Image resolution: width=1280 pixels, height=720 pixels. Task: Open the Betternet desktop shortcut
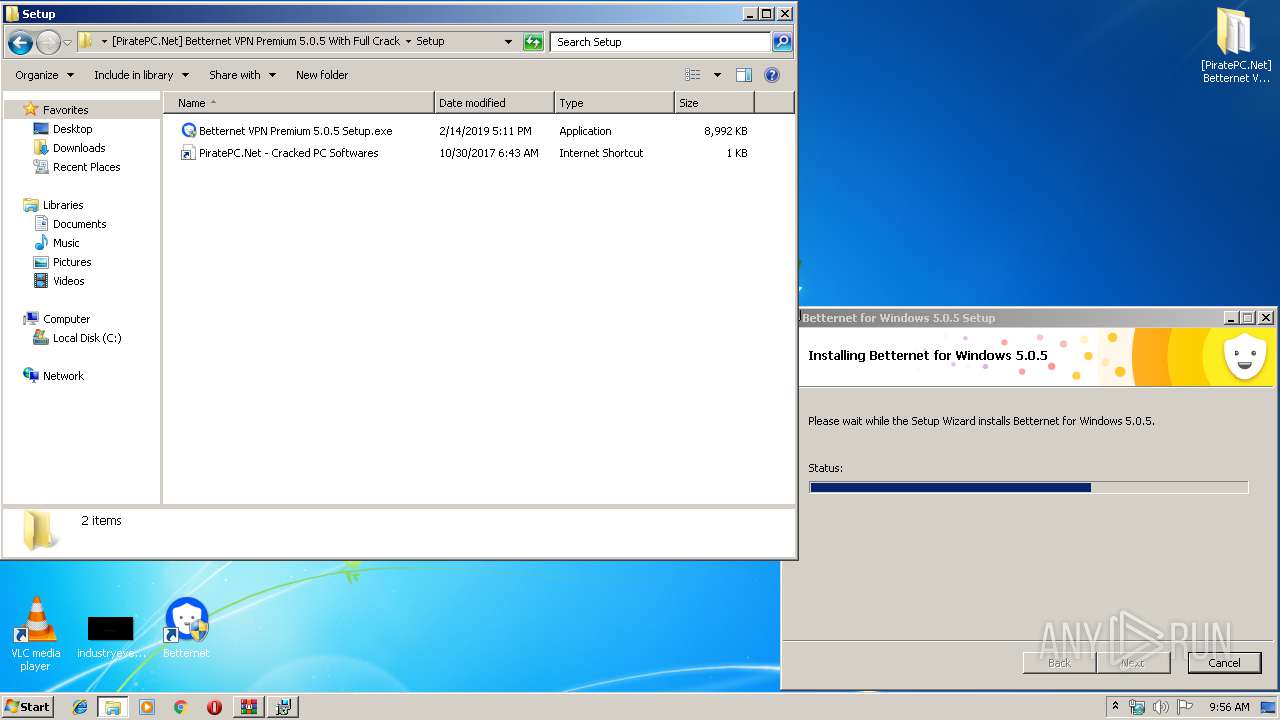tap(186, 628)
